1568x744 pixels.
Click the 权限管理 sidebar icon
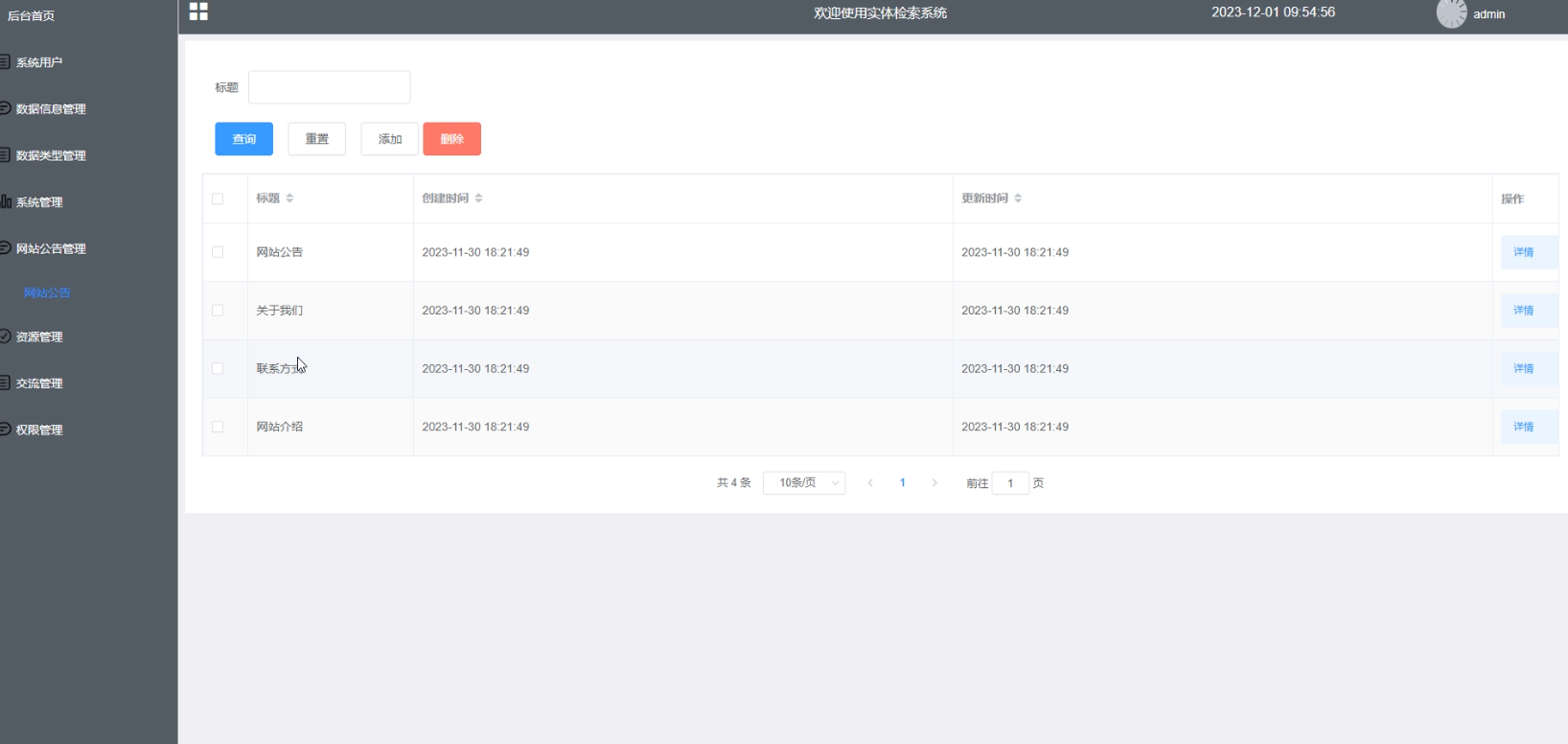(5, 430)
